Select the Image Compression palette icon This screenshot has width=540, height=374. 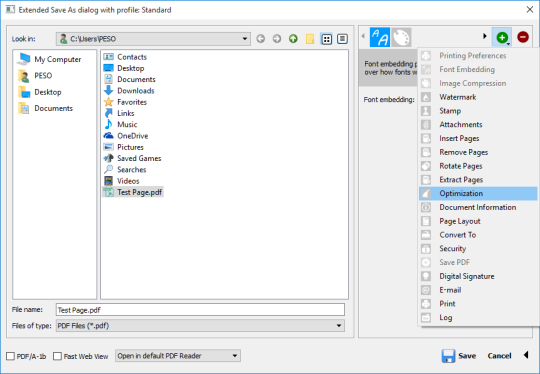pyautogui.click(x=401, y=37)
